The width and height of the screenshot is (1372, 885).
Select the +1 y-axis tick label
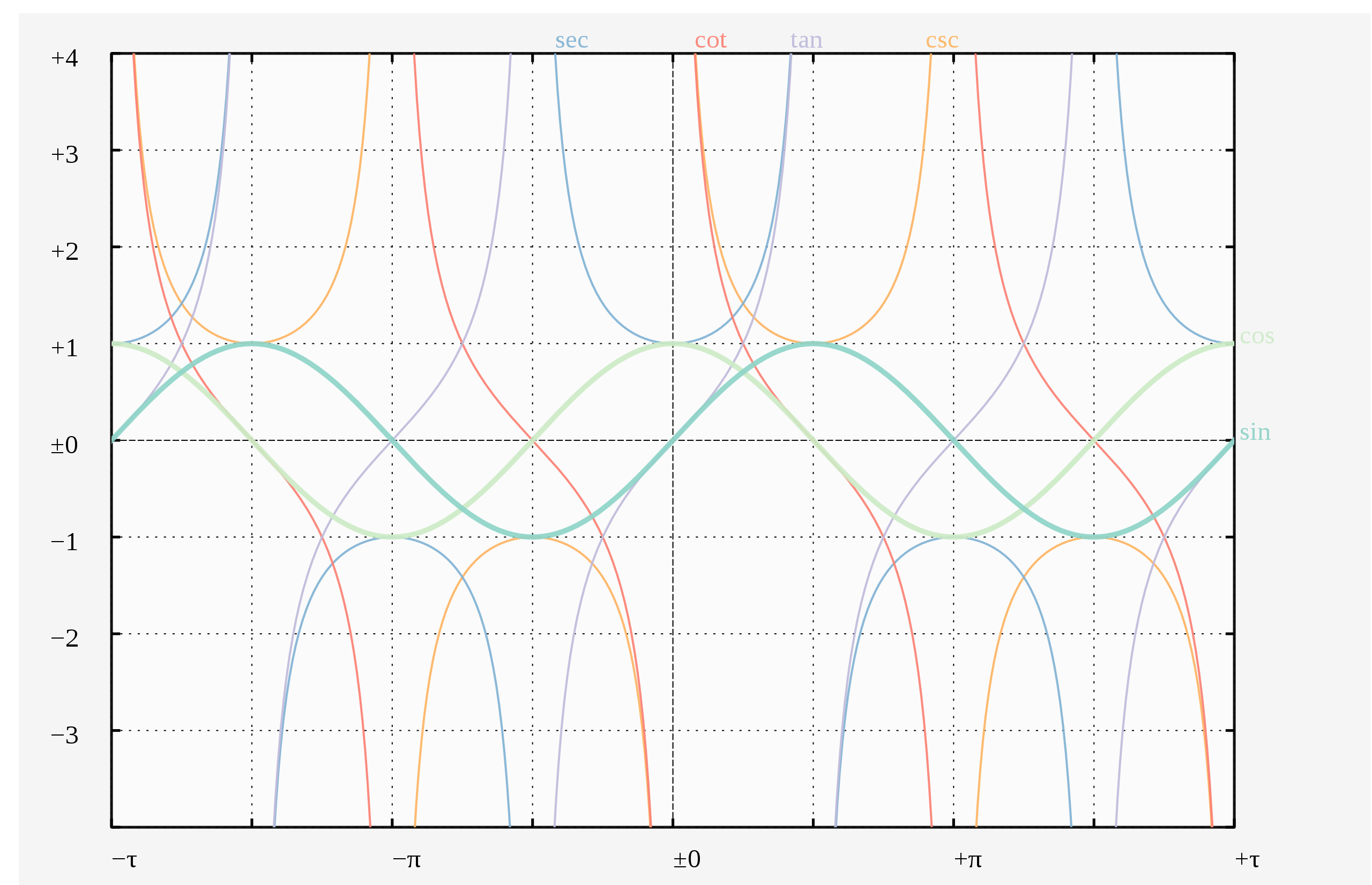[64, 348]
